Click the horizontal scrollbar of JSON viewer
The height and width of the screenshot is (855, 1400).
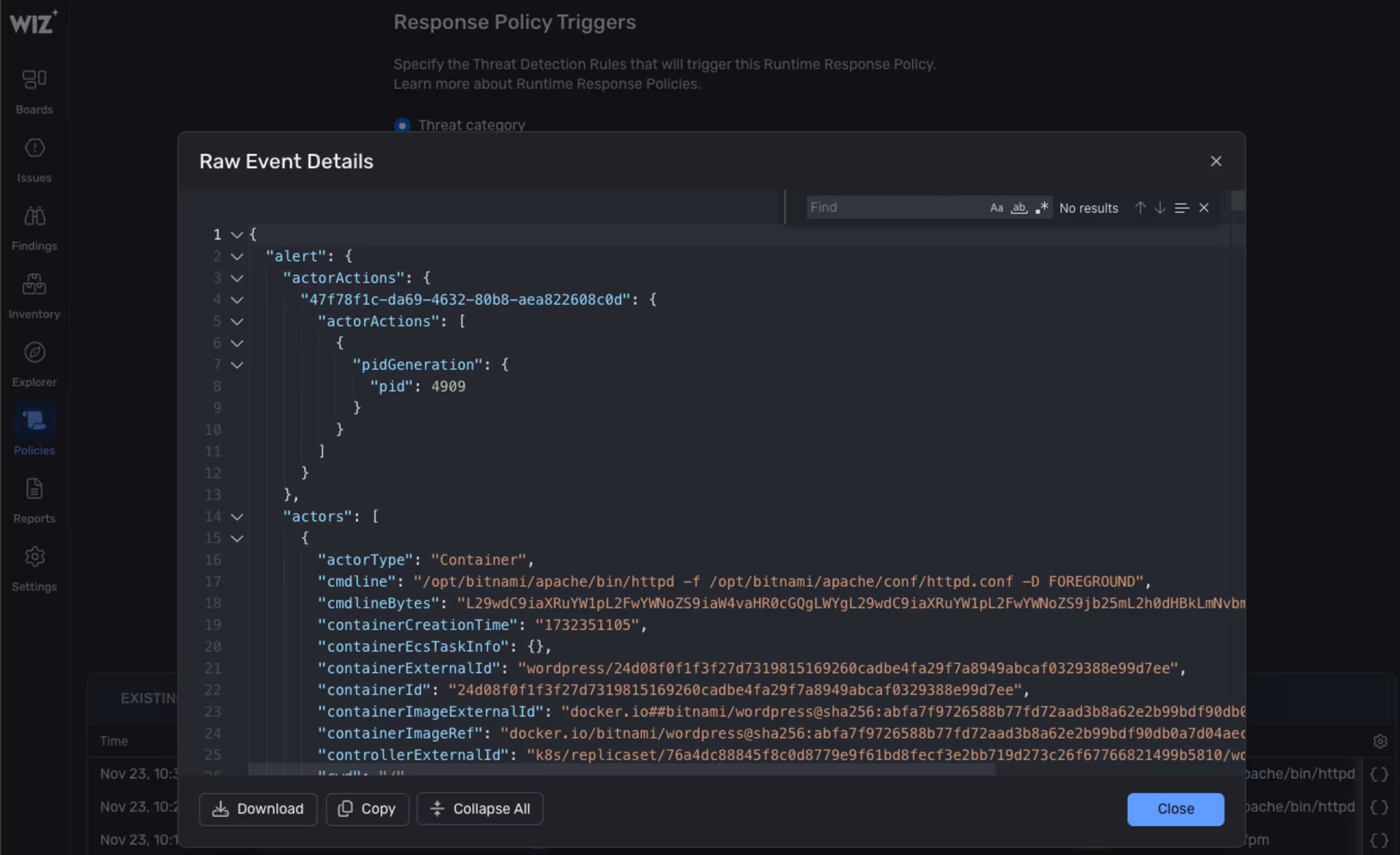621,770
